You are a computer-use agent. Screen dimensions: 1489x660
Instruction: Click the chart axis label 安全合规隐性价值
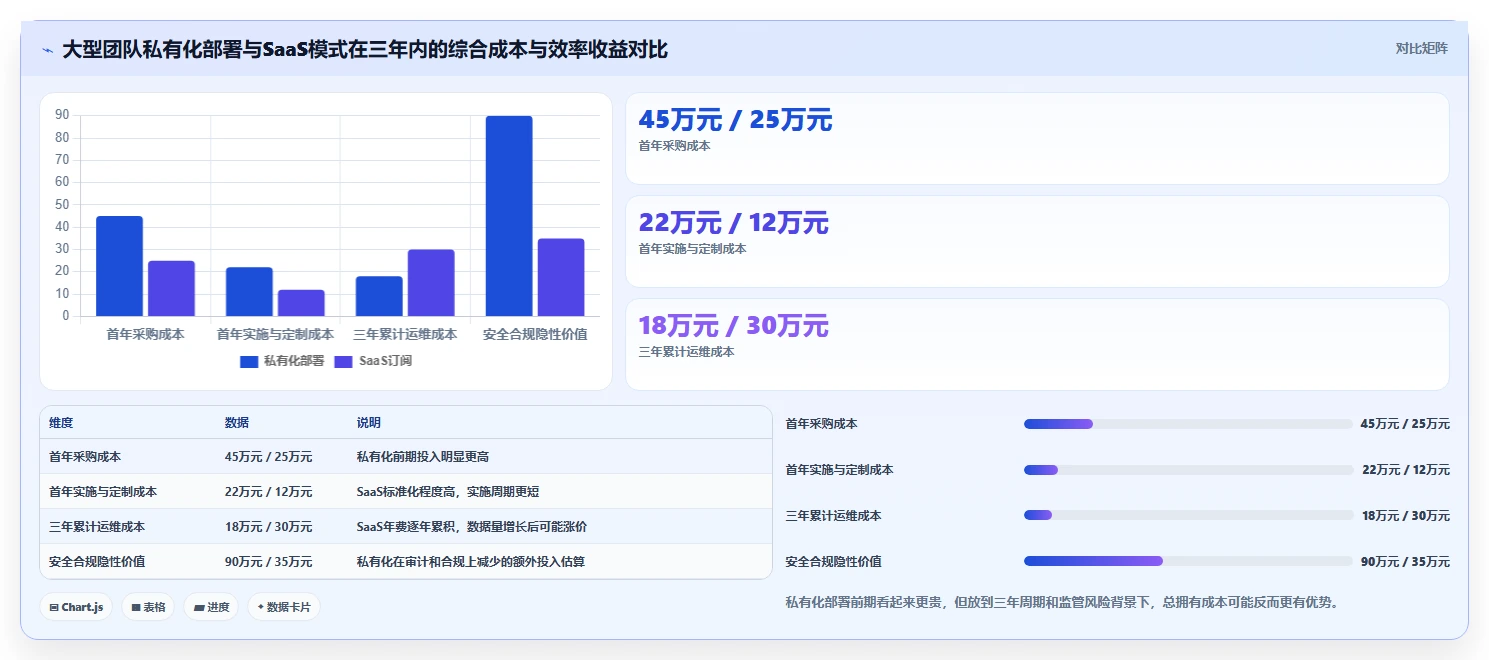point(535,334)
